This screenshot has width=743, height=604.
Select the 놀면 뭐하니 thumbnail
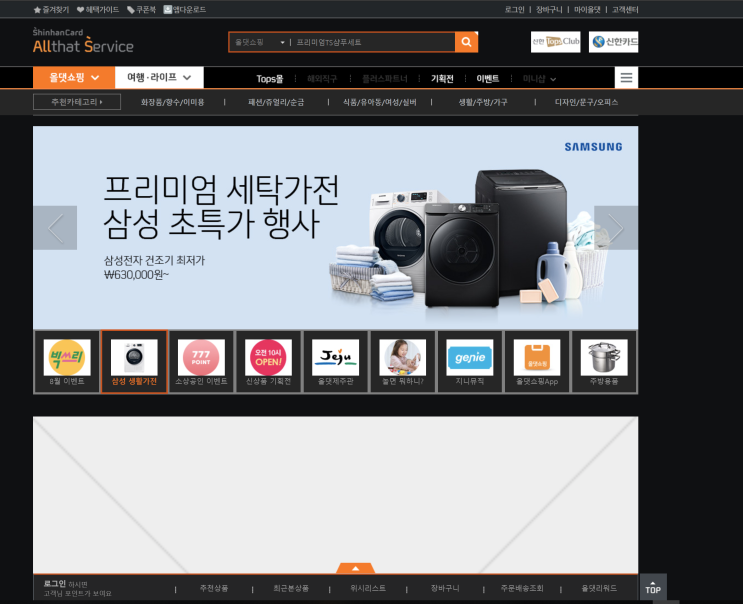(403, 362)
